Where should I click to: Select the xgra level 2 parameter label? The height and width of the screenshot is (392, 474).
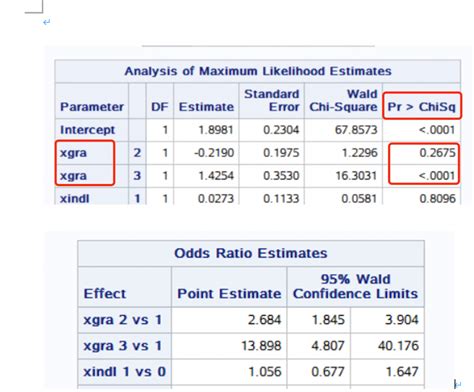coord(73,153)
